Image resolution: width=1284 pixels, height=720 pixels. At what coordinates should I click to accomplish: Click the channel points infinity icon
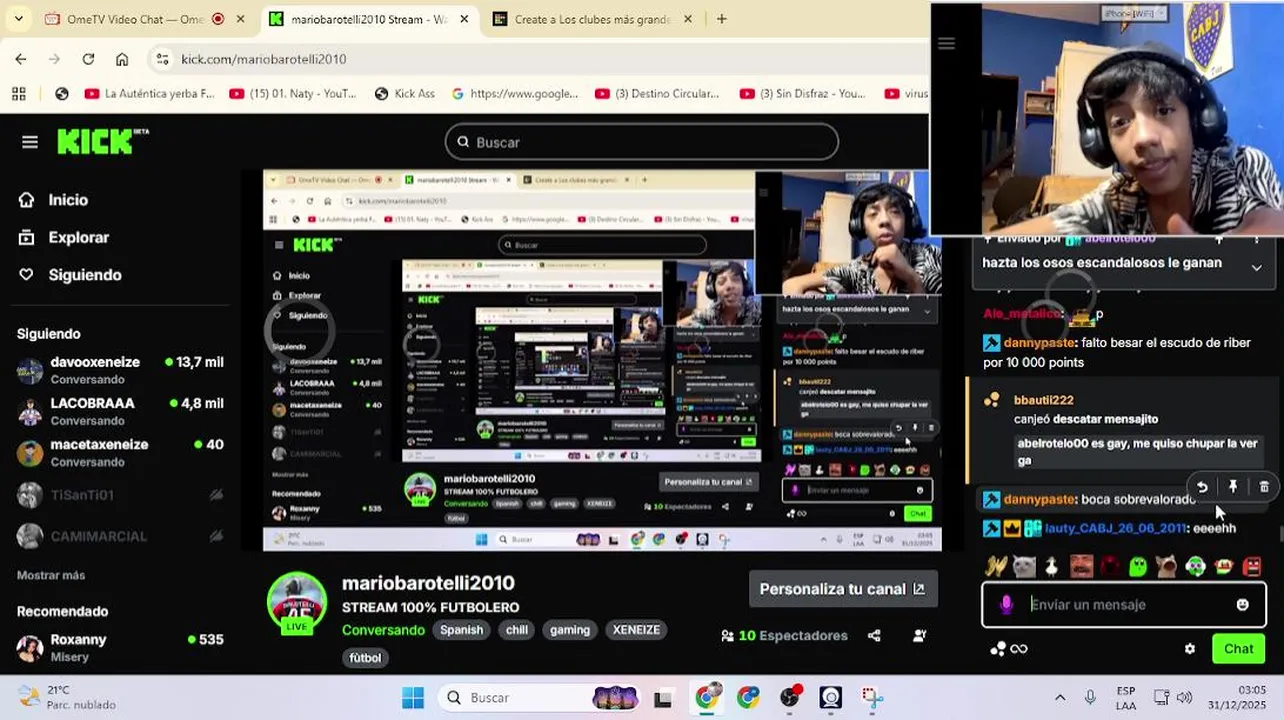coord(1008,649)
